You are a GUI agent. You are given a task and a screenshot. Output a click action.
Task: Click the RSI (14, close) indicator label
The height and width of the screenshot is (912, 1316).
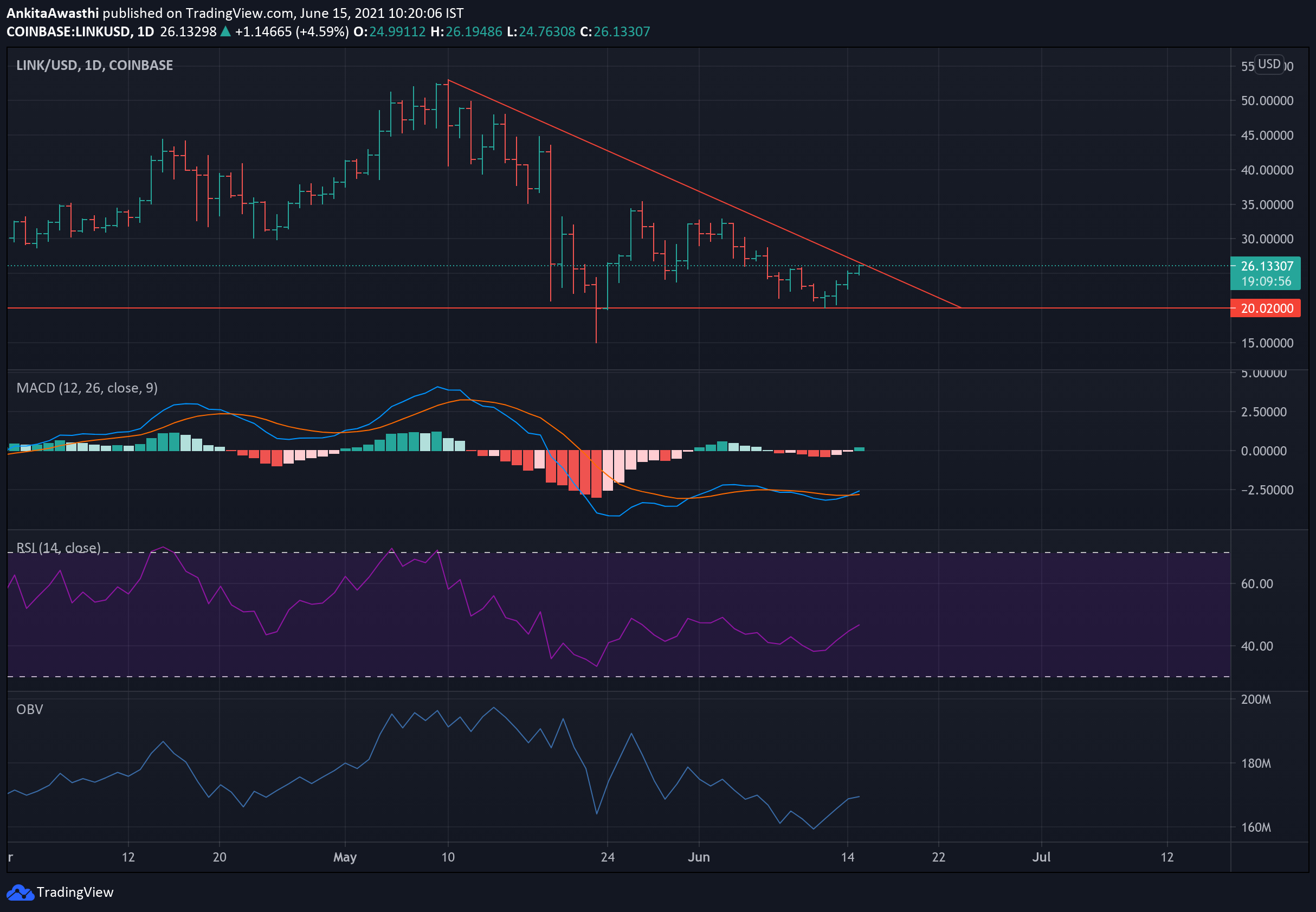pos(58,548)
